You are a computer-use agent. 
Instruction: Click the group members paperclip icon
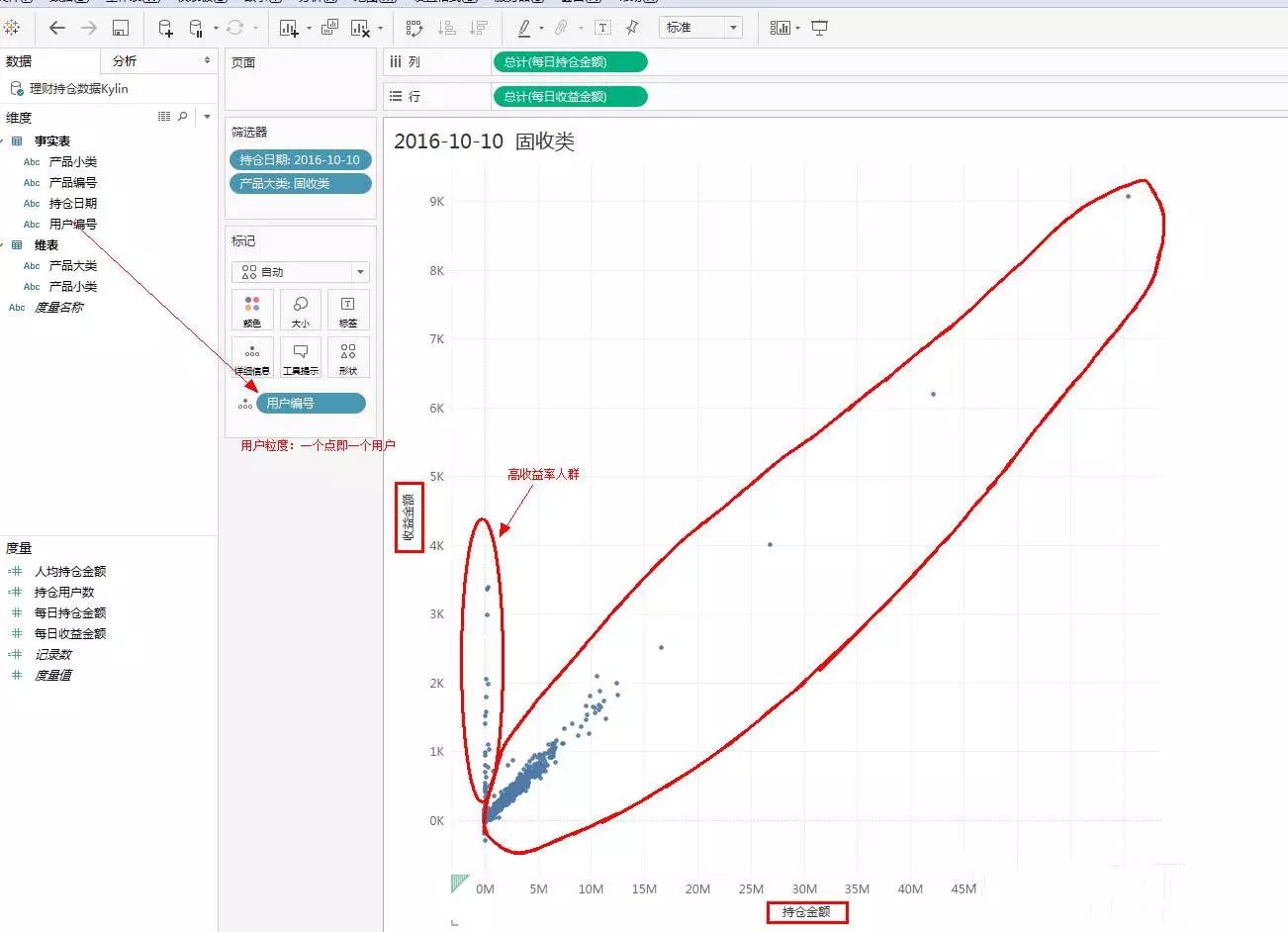point(561,28)
